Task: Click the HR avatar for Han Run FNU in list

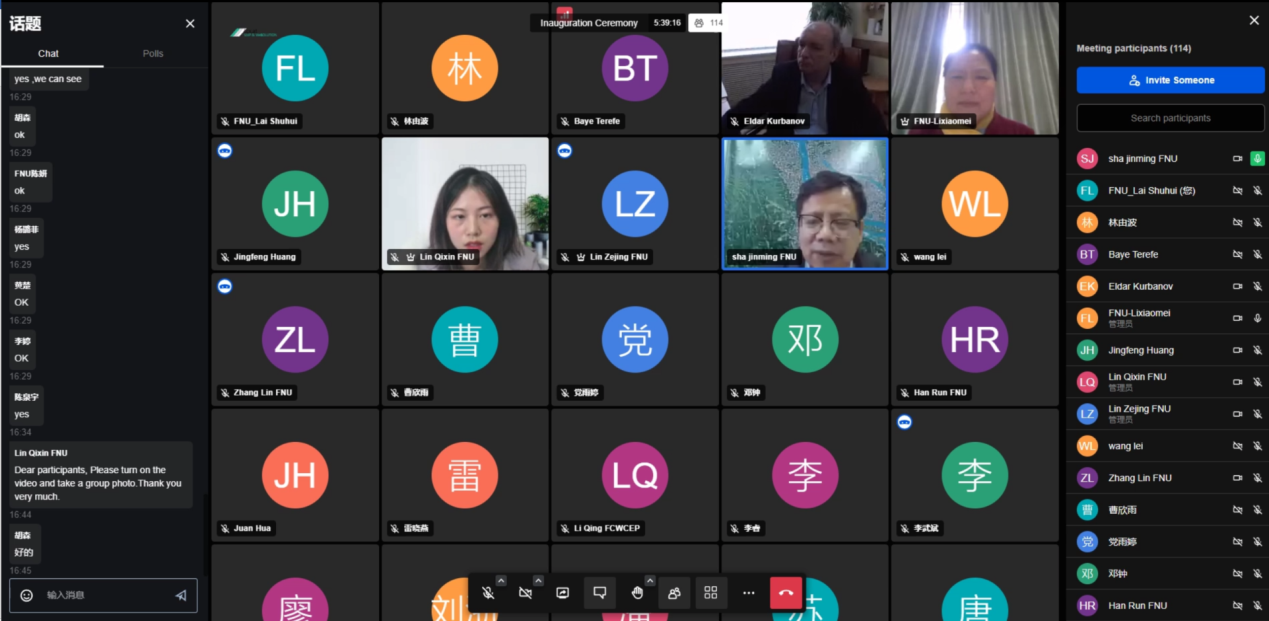Action: click(x=1087, y=605)
